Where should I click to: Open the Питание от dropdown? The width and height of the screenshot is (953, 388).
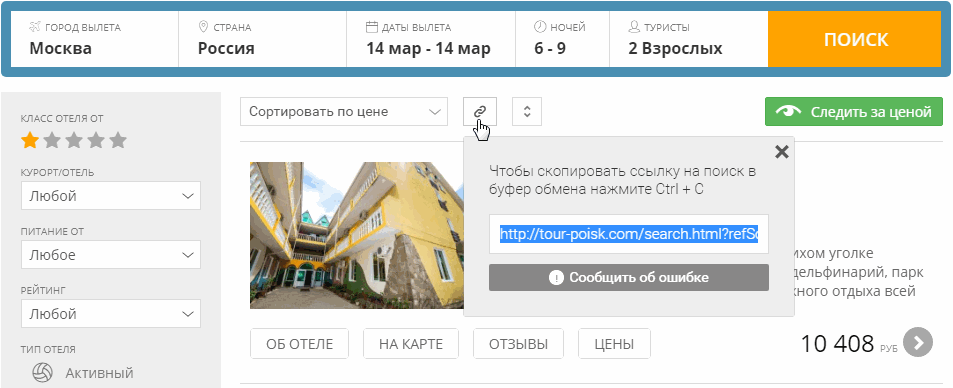pyautogui.click(x=111, y=255)
